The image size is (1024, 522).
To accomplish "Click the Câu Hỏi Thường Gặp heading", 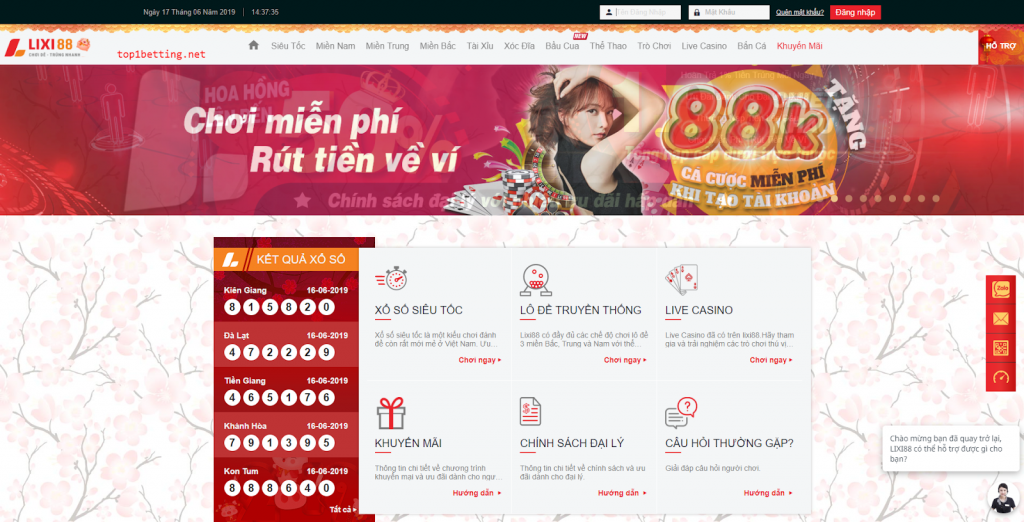I will (x=729, y=443).
